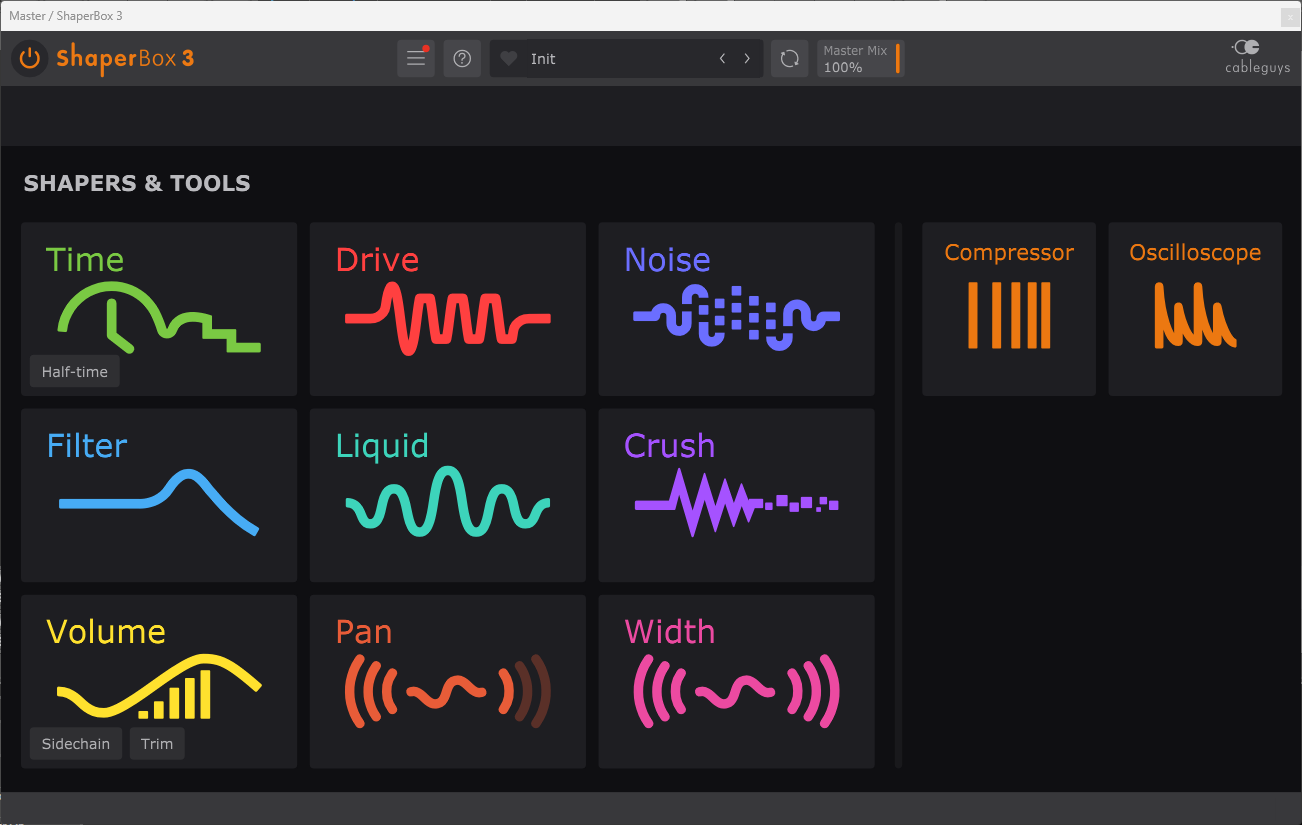Add the Filter shaper

(x=159, y=495)
